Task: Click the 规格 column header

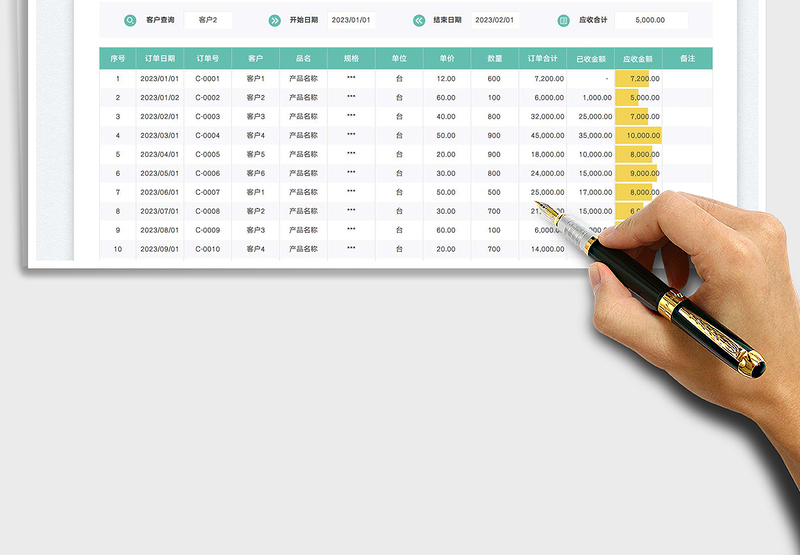Action: click(351, 59)
